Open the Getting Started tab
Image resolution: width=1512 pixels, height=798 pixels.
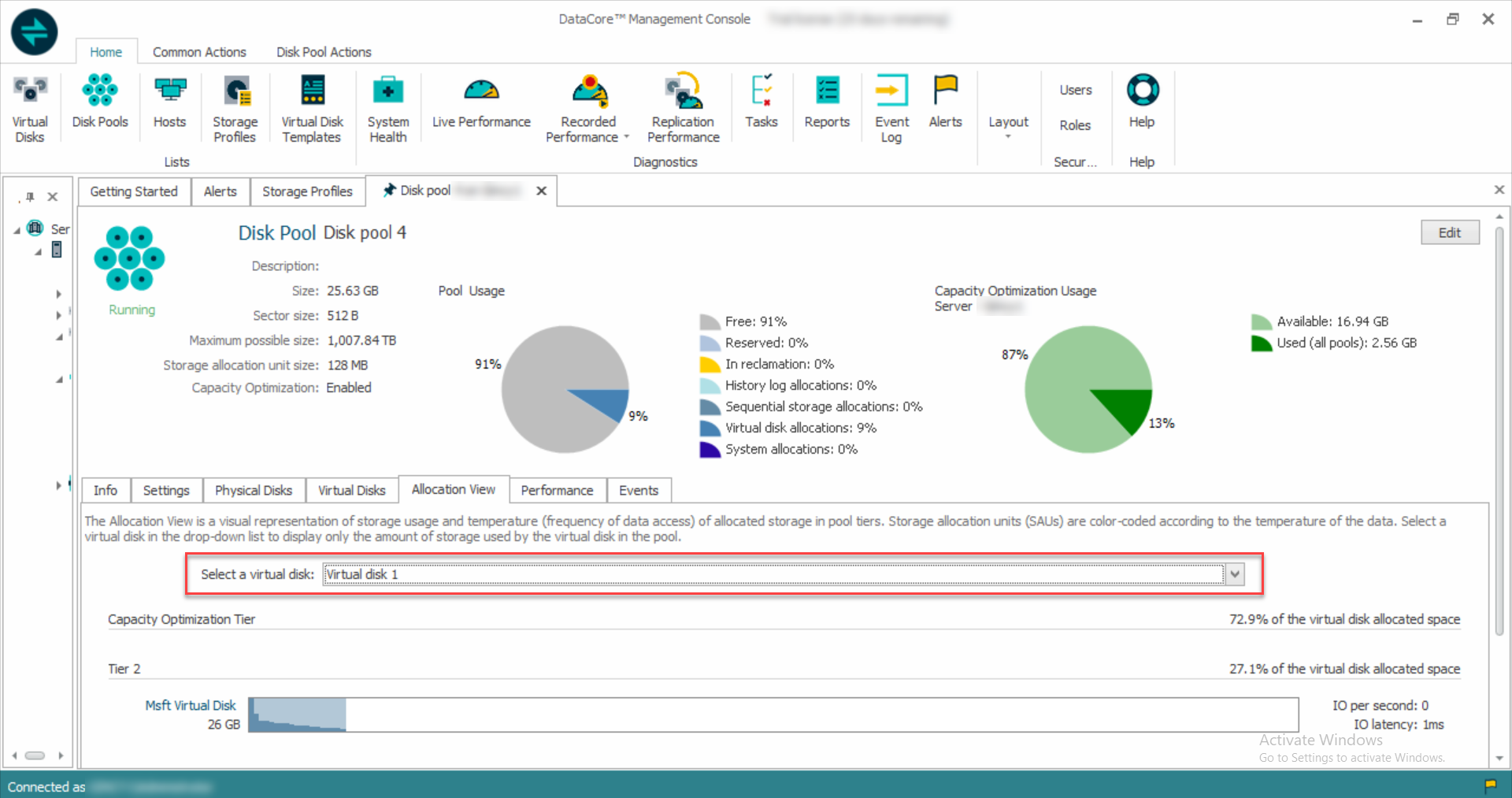[134, 191]
